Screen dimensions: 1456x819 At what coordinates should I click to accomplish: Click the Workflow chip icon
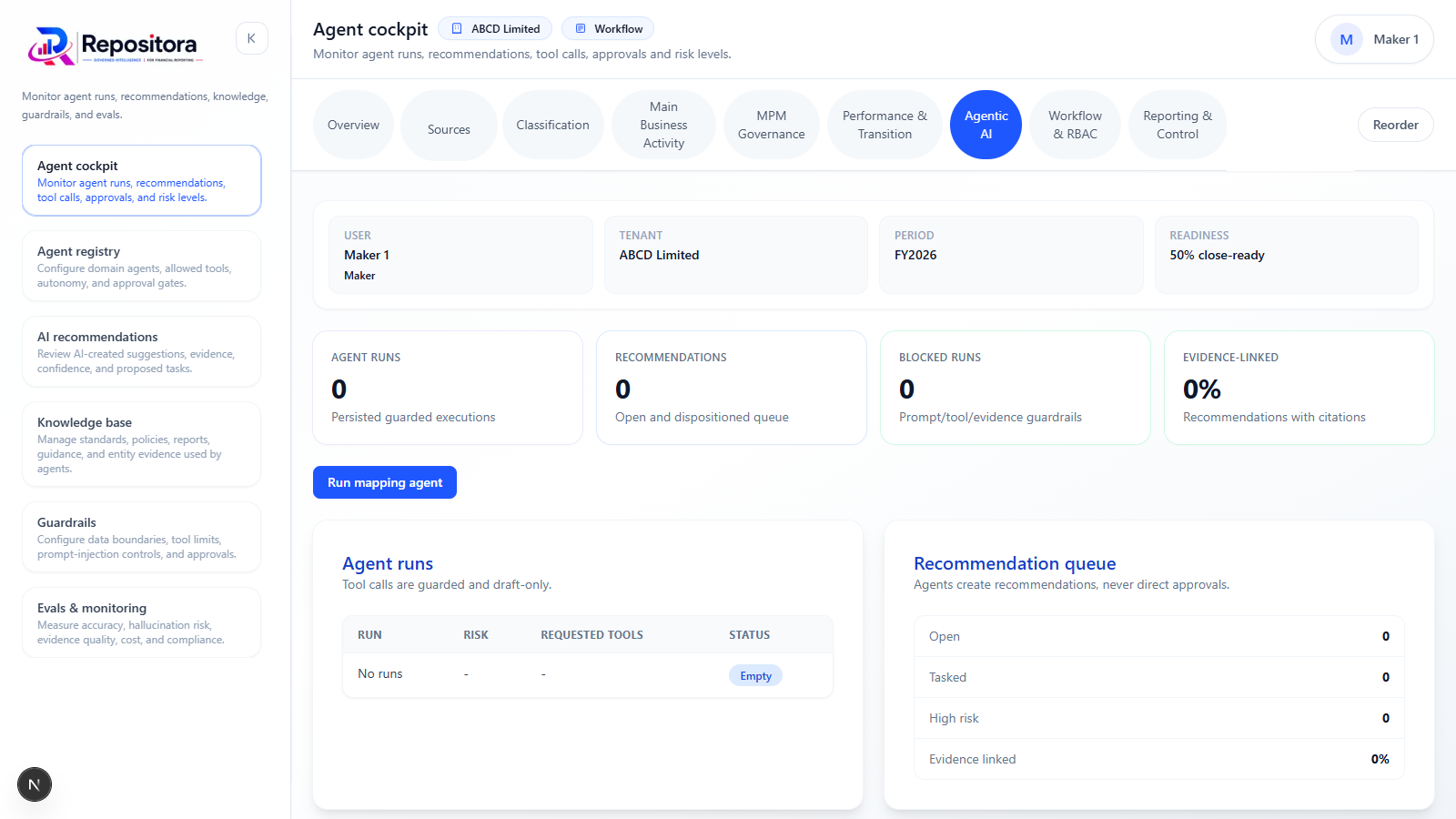coord(581,28)
